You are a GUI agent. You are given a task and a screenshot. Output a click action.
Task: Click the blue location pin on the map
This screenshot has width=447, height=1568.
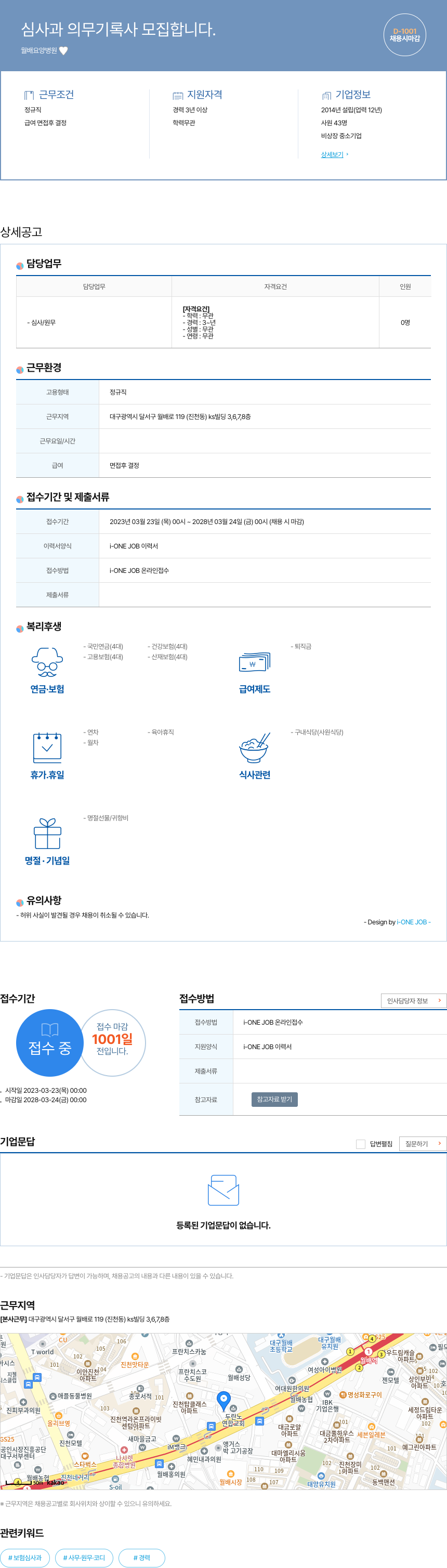click(x=224, y=1401)
